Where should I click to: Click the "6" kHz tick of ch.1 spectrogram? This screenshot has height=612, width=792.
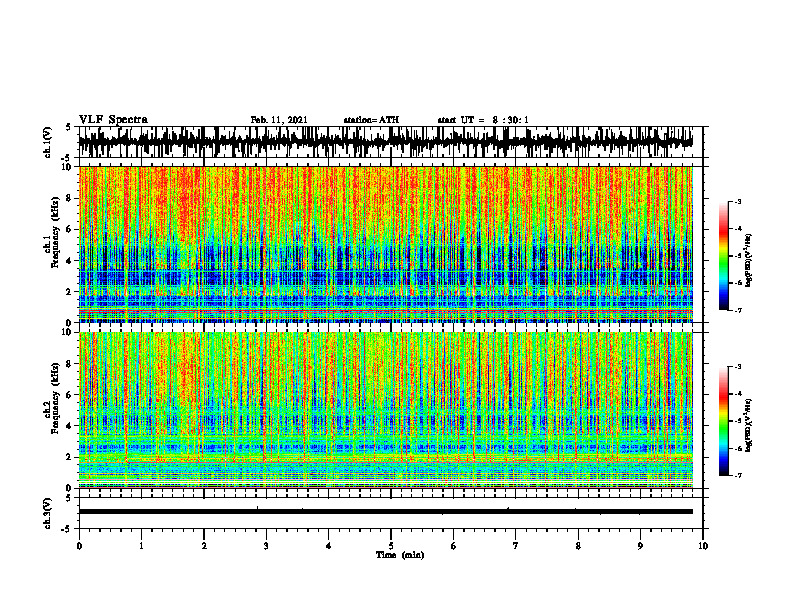[x=70, y=230]
